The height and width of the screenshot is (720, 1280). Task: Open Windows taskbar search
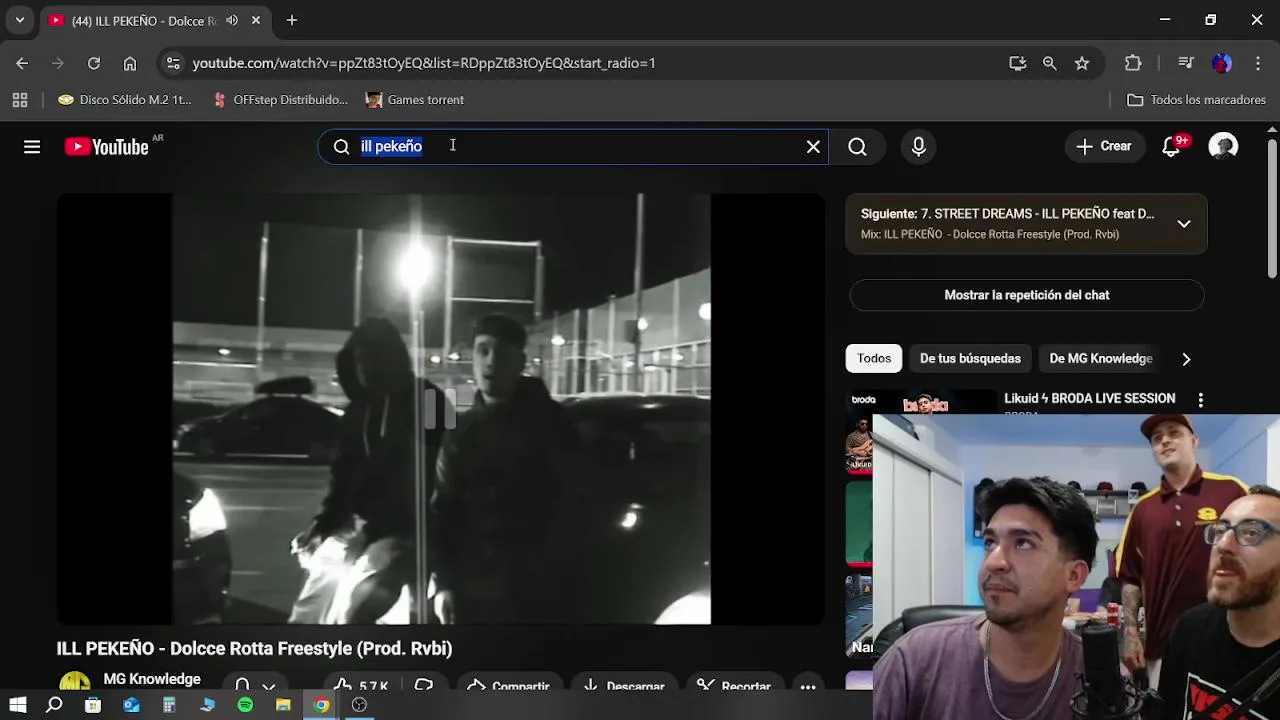tap(55, 705)
